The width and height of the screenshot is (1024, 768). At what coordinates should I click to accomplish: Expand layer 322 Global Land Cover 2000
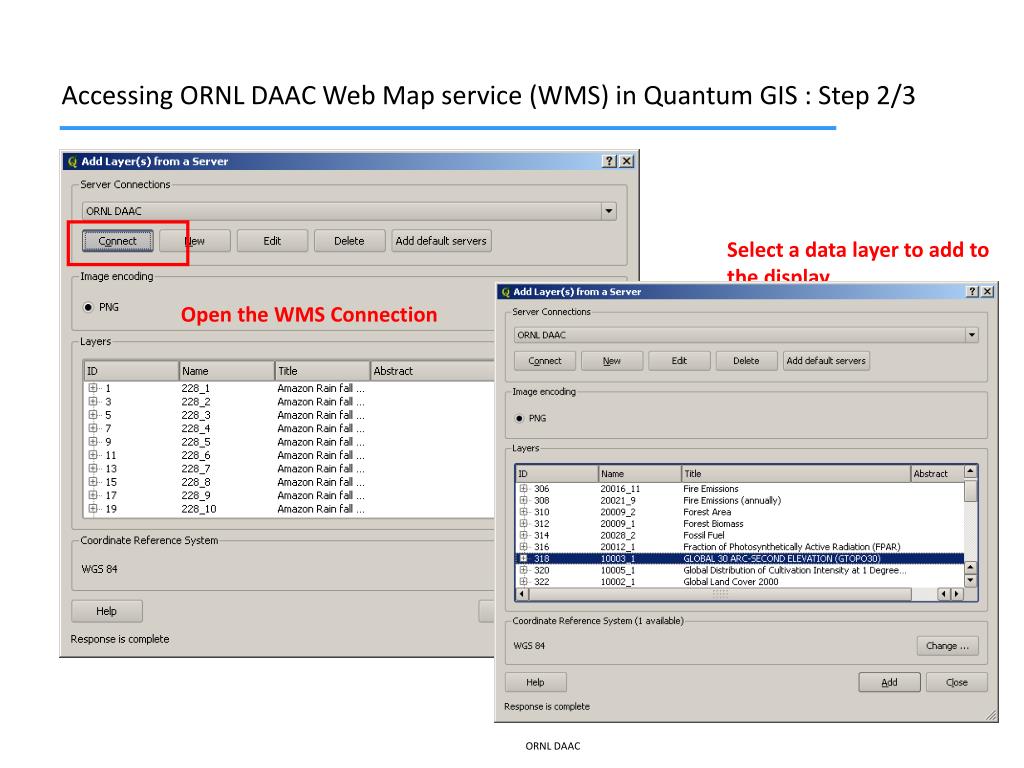(x=524, y=581)
